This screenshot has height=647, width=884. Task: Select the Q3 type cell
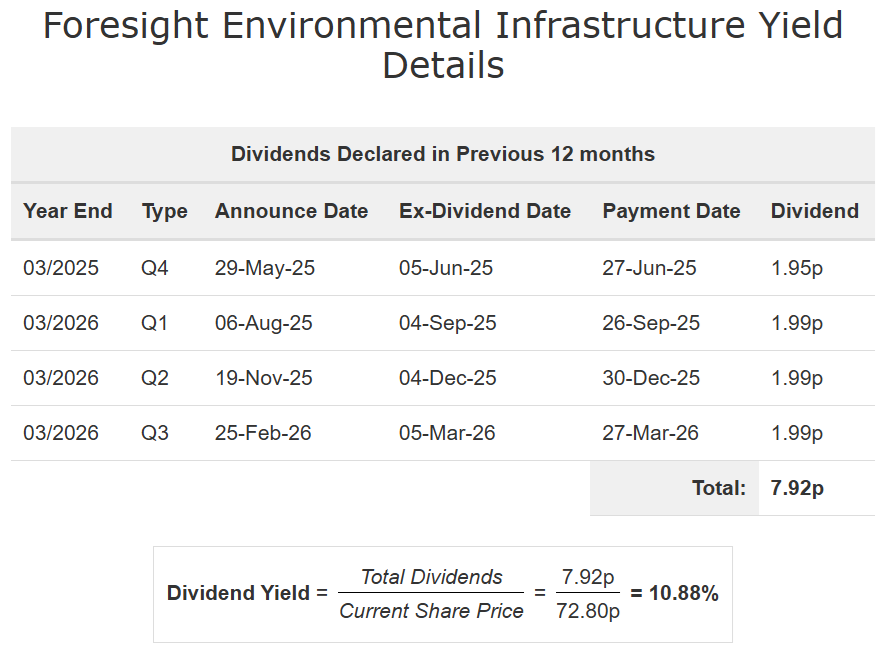pos(155,433)
